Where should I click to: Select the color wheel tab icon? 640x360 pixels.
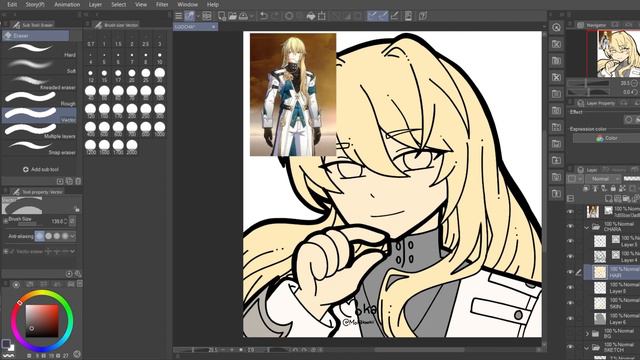click(16, 284)
